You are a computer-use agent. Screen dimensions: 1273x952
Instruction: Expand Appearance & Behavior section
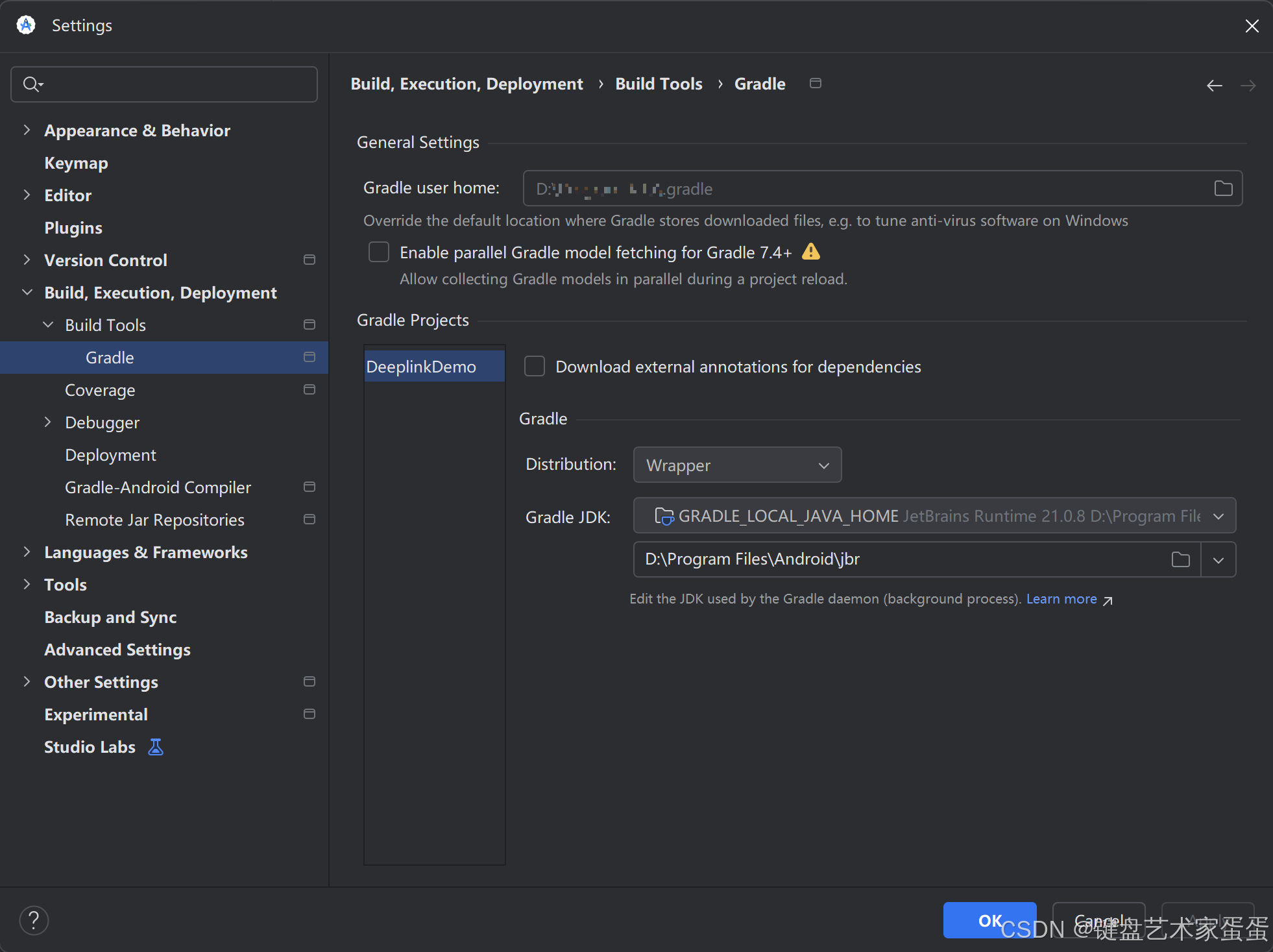click(x=27, y=130)
